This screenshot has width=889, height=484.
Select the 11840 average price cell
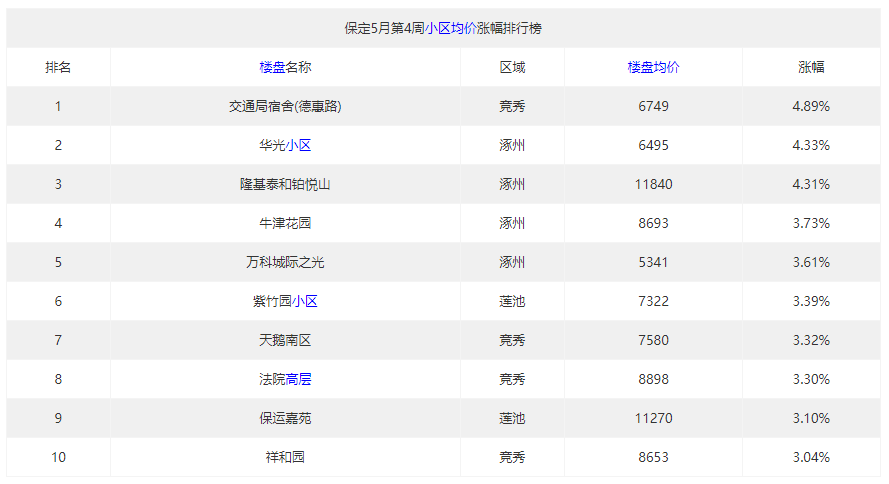[x=653, y=184]
